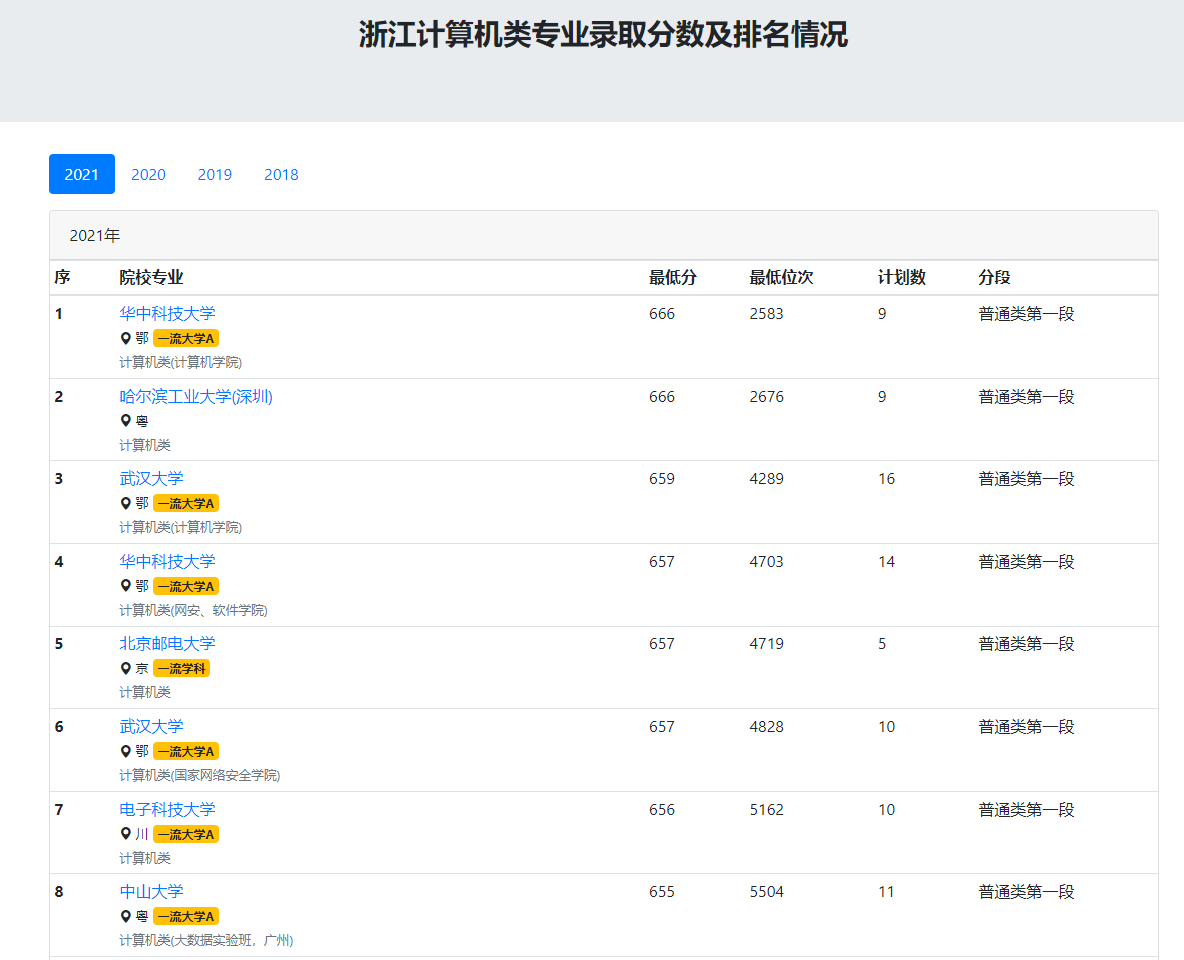
Task: Switch to the 2021 year tab
Action: click(x=82, y=174)
